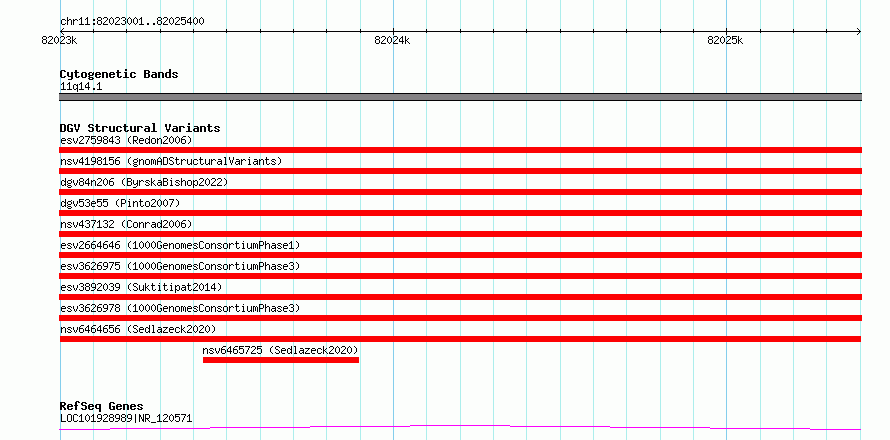Click the red bar for esv2759843
Viewport: 890px width, 440px height.
point(460,150)
